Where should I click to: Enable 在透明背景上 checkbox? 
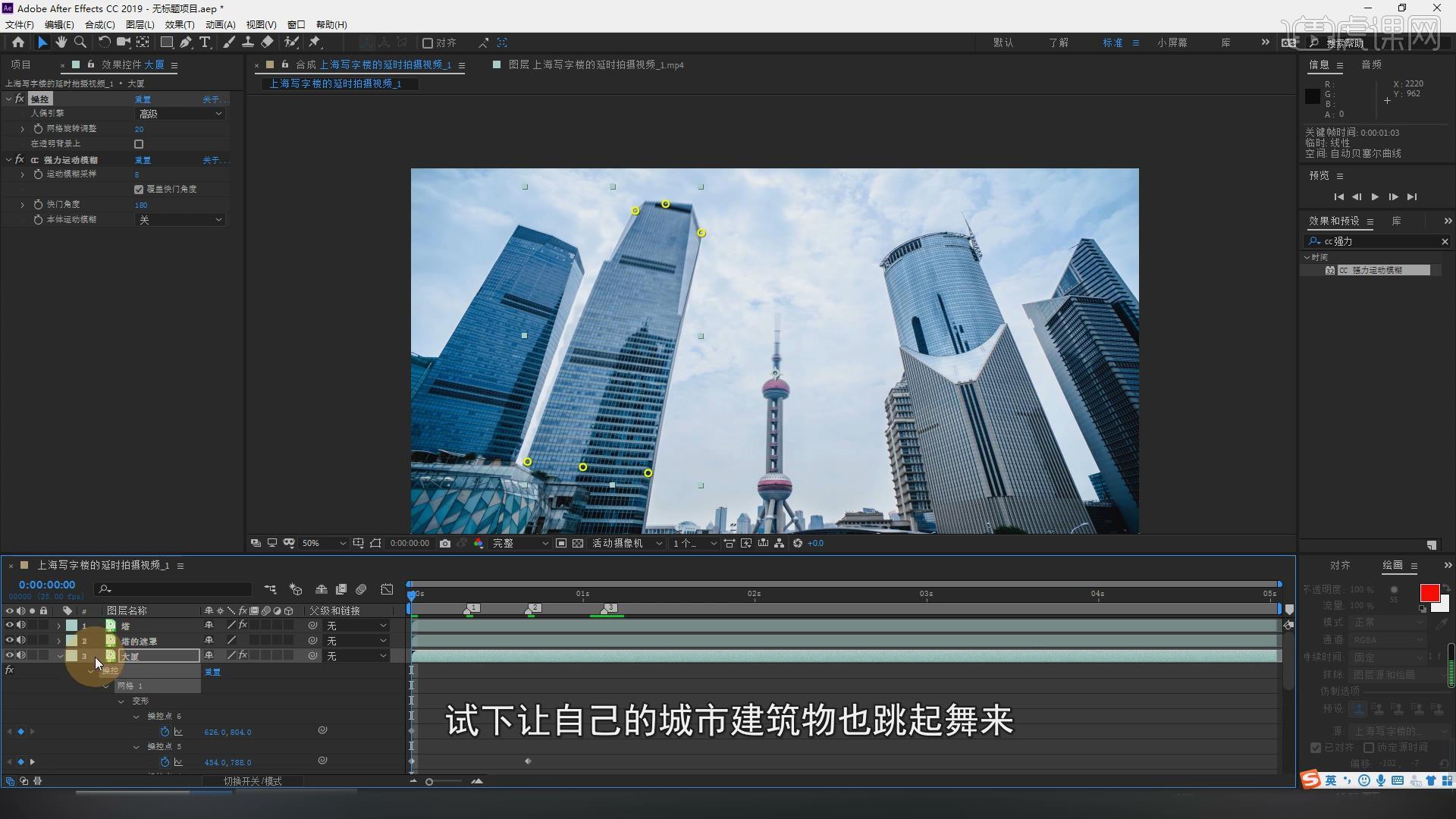click(x=139, y=144)
